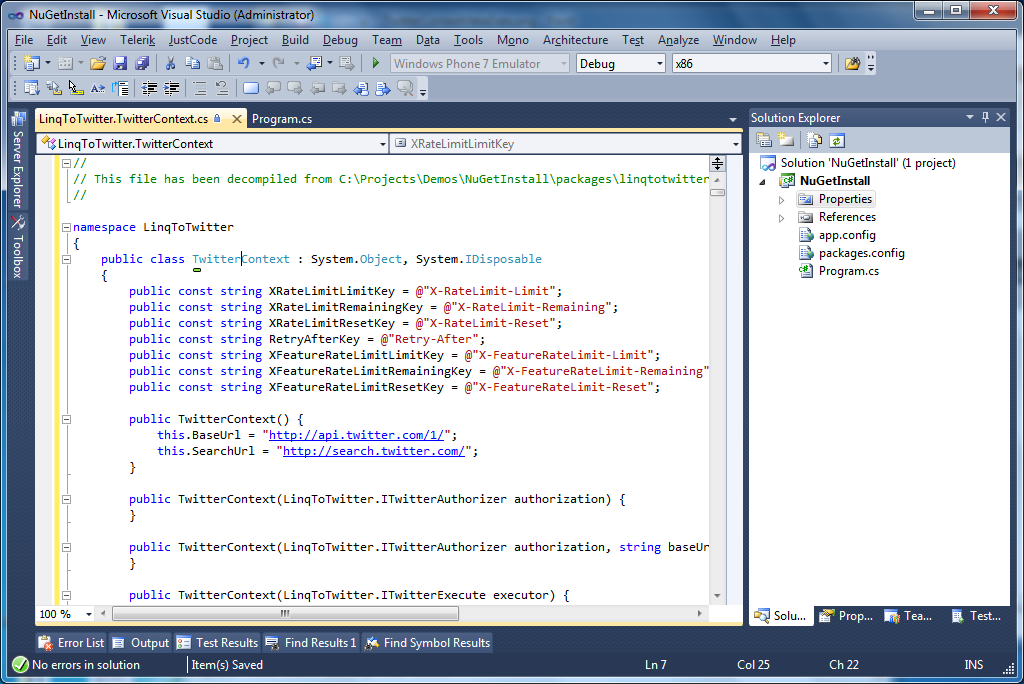The height and width of the screenshot is (684, 1024).
Task: Click the Display Parameter Info icon
Action: (54, 88)
